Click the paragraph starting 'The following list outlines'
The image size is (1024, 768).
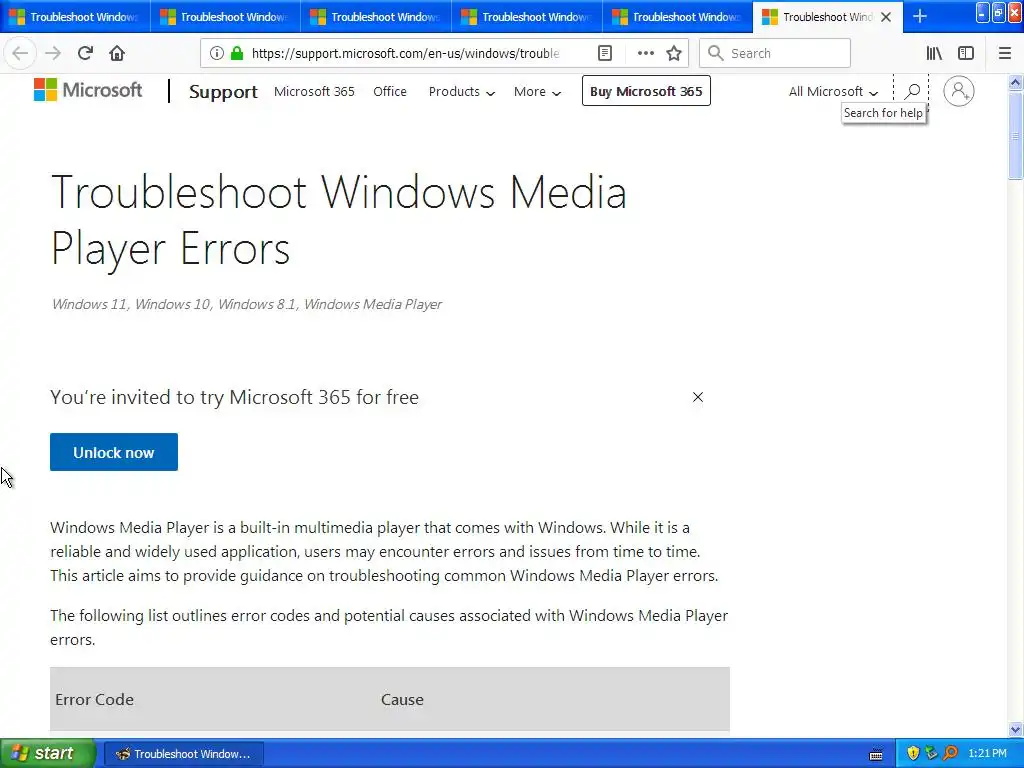point(389,628)
